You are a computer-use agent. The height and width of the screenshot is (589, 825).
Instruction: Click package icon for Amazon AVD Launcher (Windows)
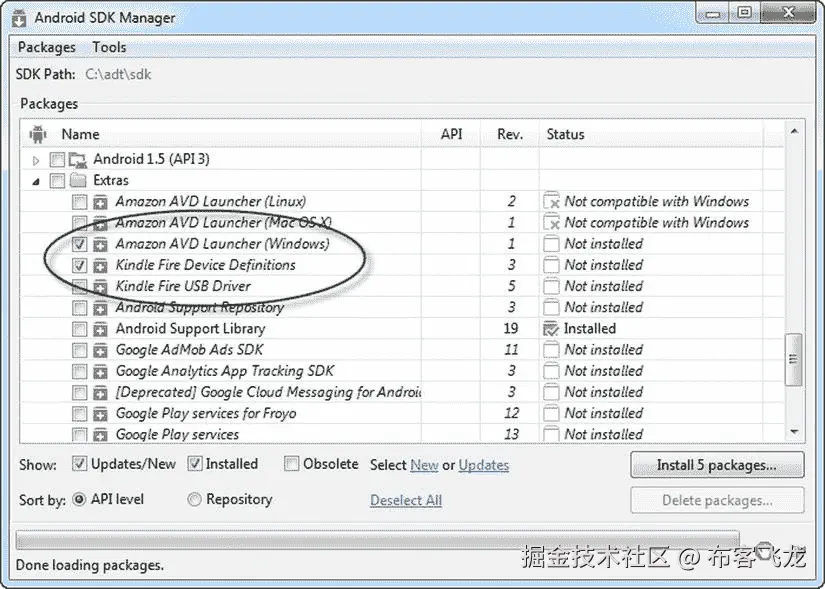point(100,244)
